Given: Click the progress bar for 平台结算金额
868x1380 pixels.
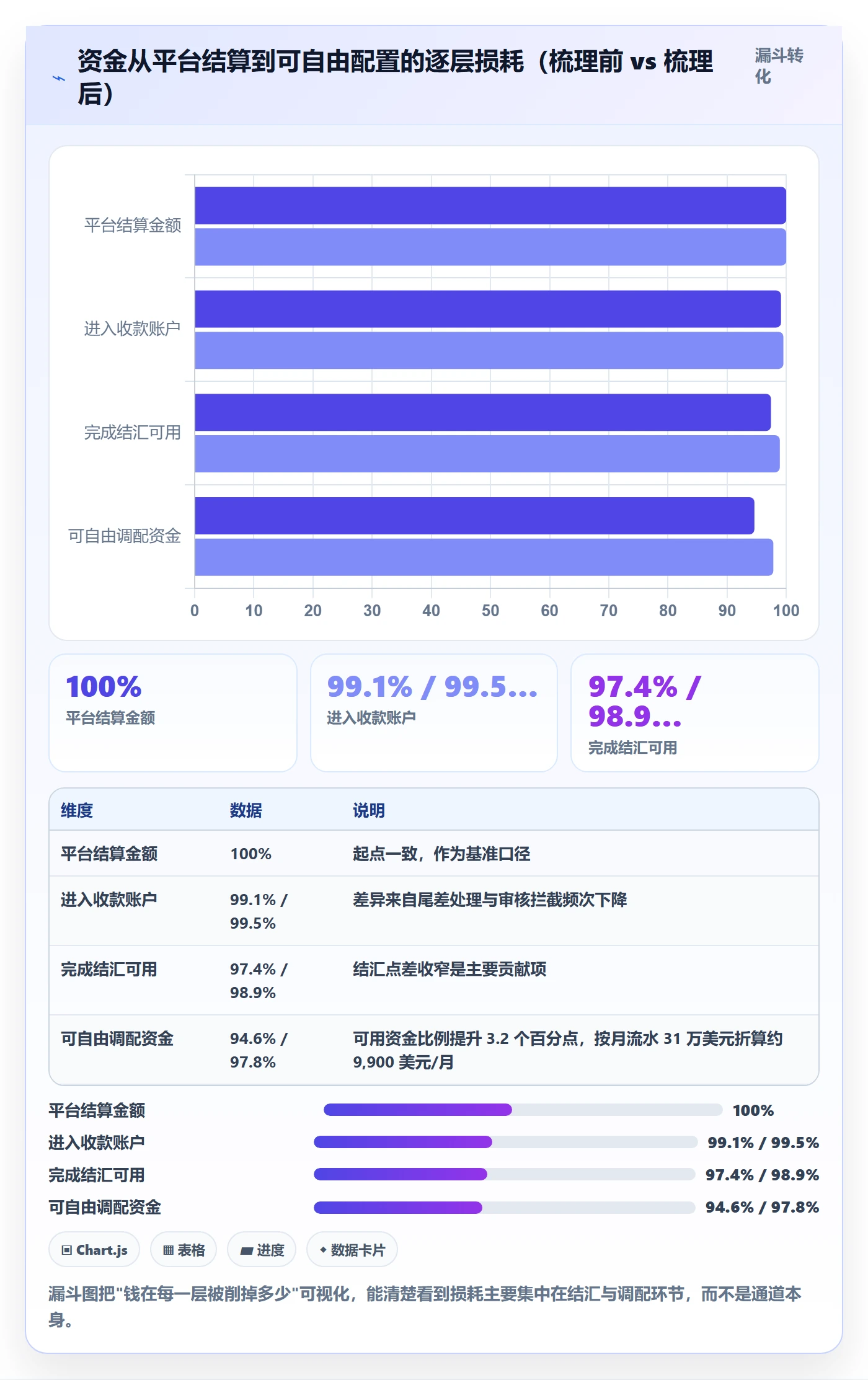Looking at the screenshot, I should pos(523,1110).
